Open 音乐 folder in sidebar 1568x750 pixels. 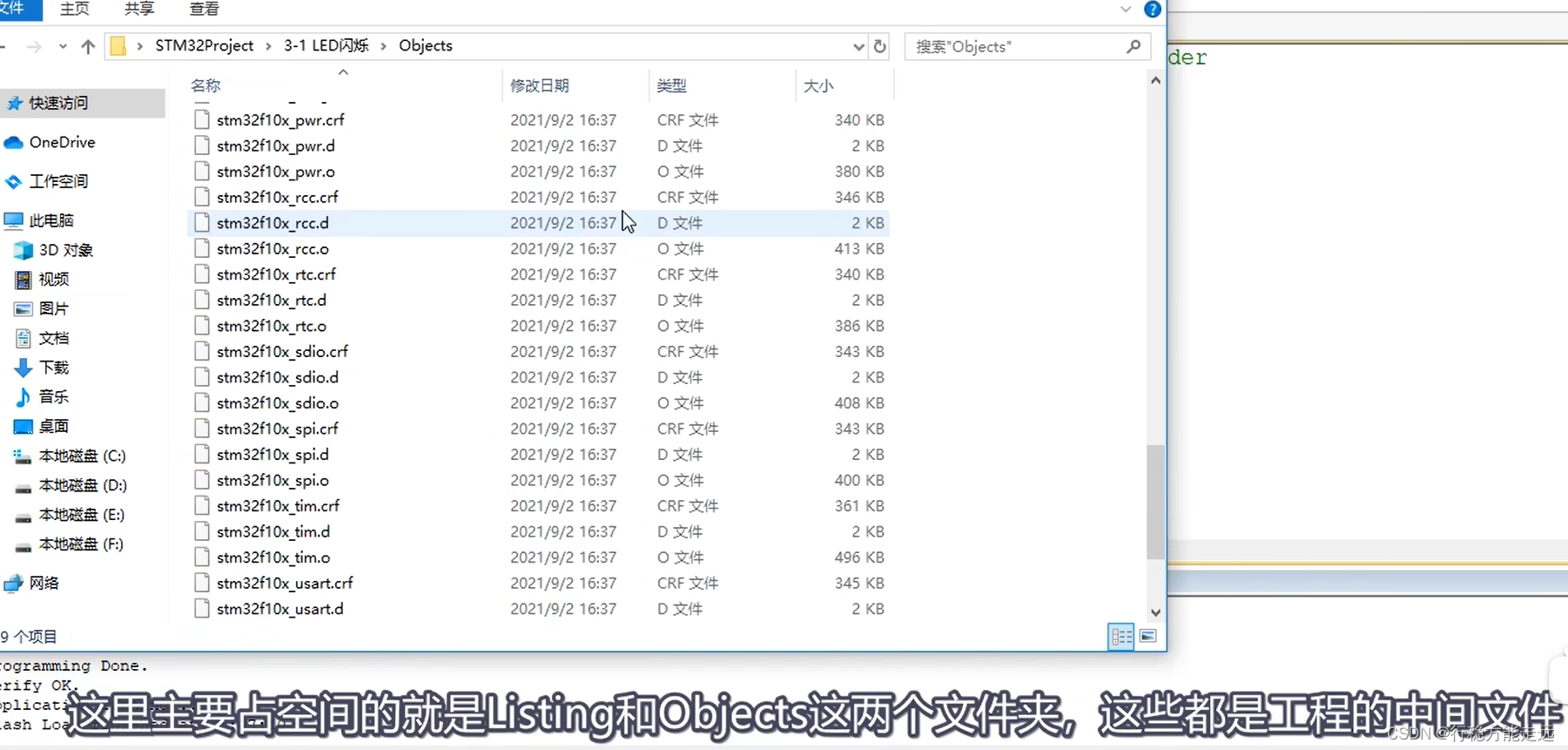point(54,396)
